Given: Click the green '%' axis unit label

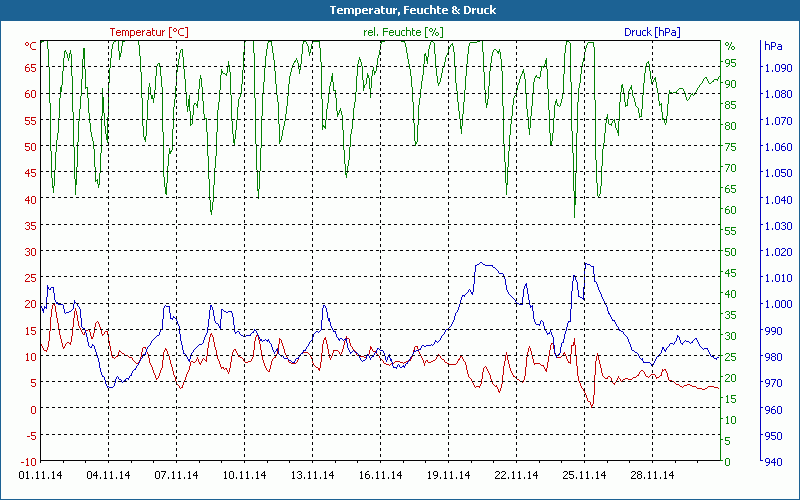Looking at the screenshot, I should 730,46.
